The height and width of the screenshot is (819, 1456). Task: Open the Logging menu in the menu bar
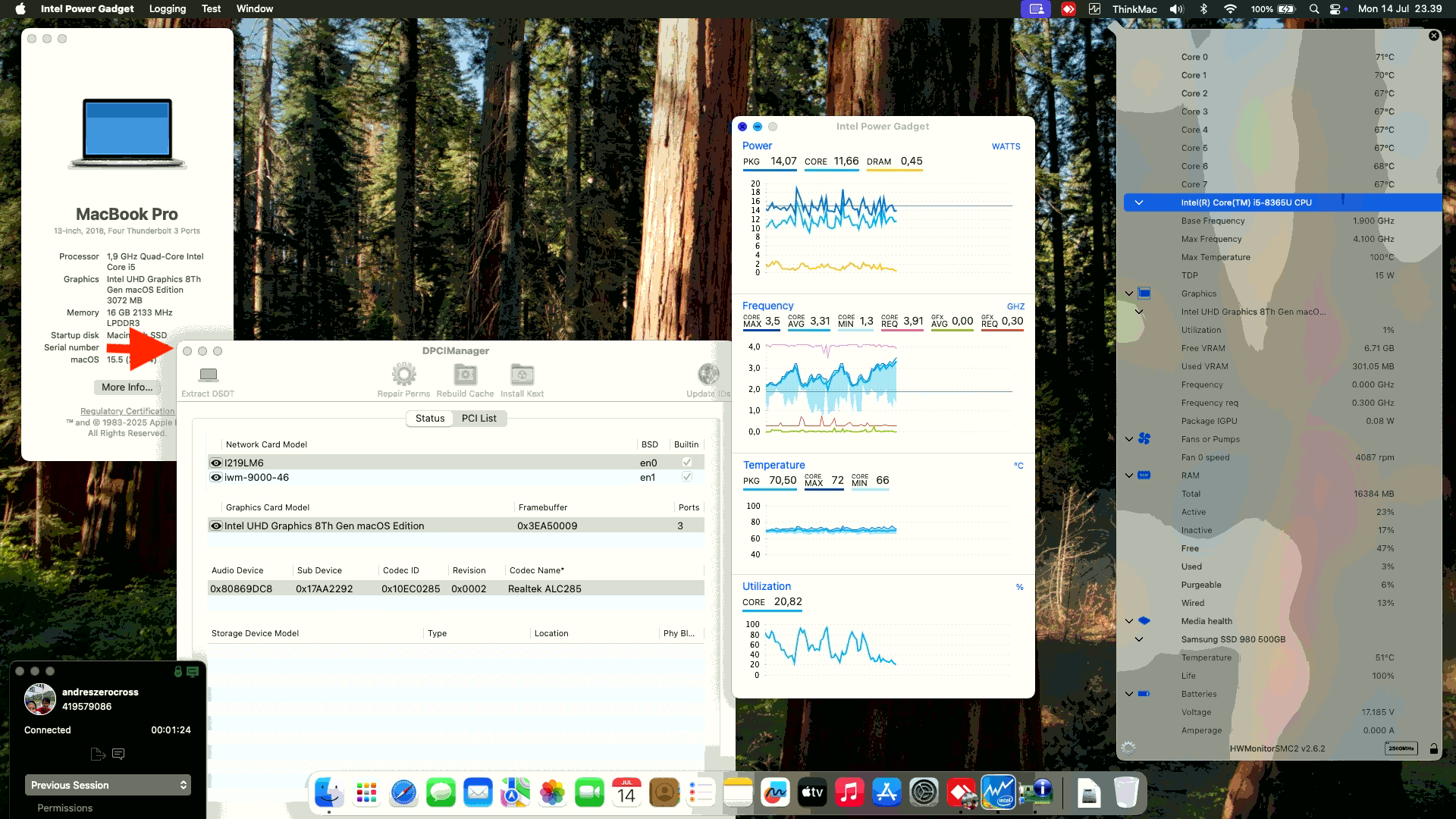pos(167,8)
